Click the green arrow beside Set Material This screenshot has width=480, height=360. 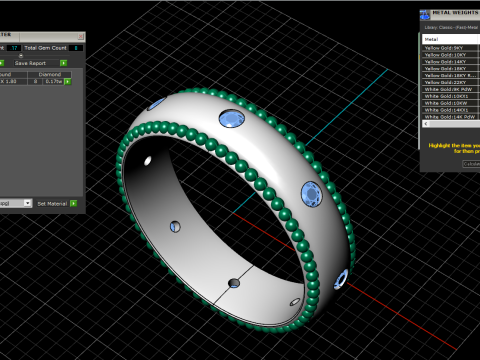(x=74, y=203)
